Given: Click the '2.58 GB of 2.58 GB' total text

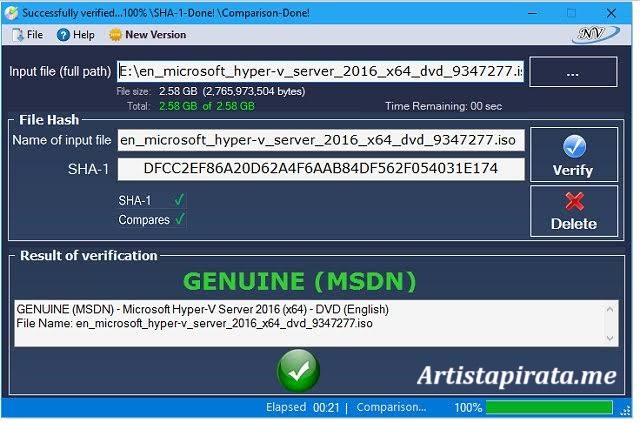Looking at the screenshot, I should (207, 106).
